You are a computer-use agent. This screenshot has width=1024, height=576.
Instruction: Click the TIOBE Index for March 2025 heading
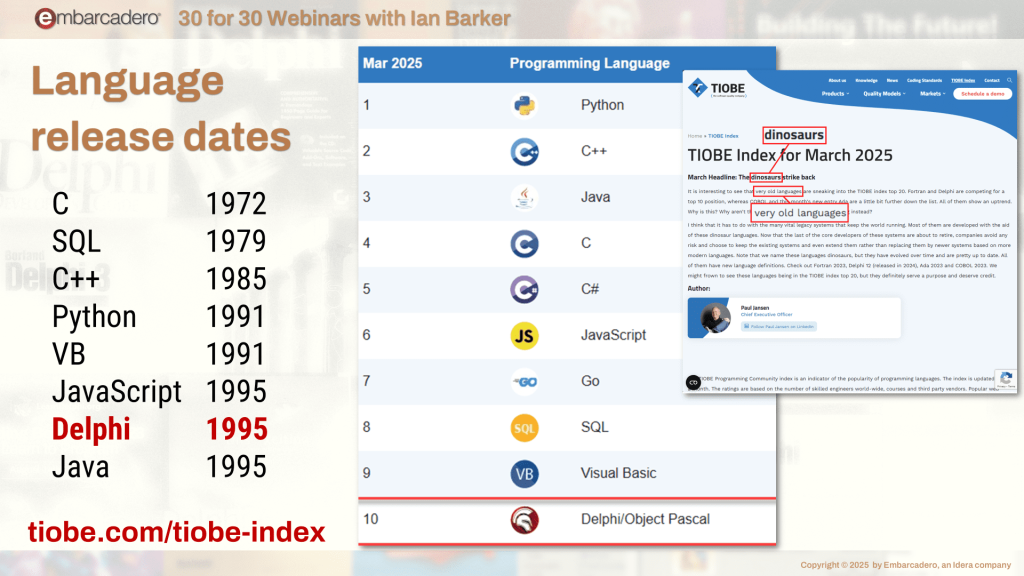click(790, 155)
